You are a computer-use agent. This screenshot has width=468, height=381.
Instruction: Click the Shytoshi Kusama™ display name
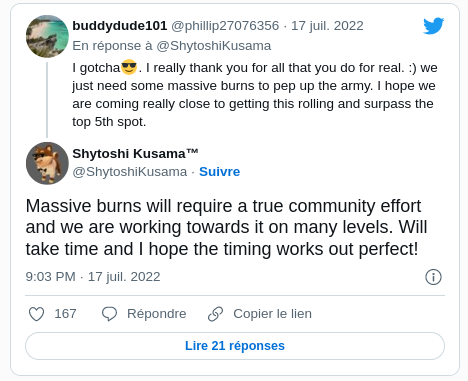[135, 154]
